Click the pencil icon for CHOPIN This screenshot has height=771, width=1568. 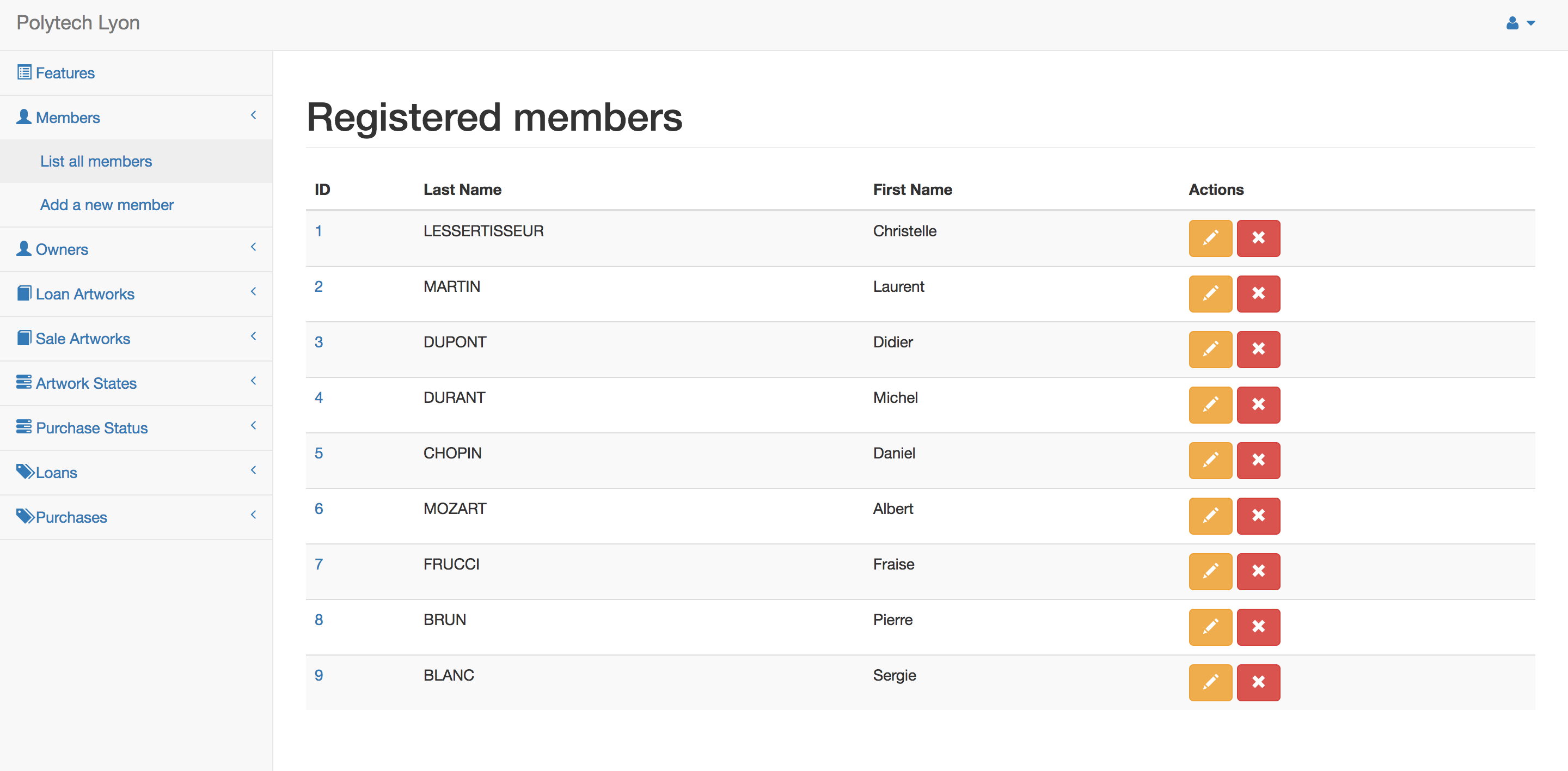(x=1210, y=460)
